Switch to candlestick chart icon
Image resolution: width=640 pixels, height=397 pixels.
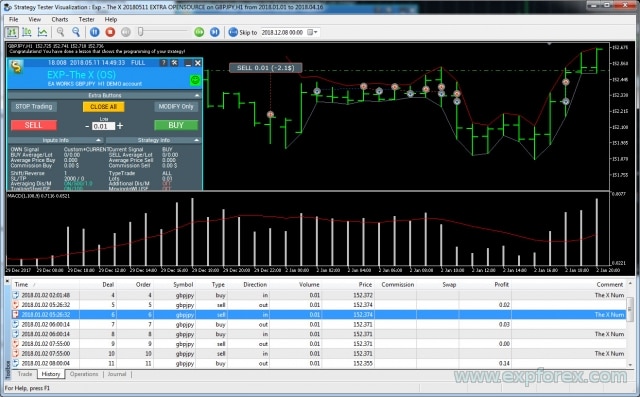tap(27, 32)
